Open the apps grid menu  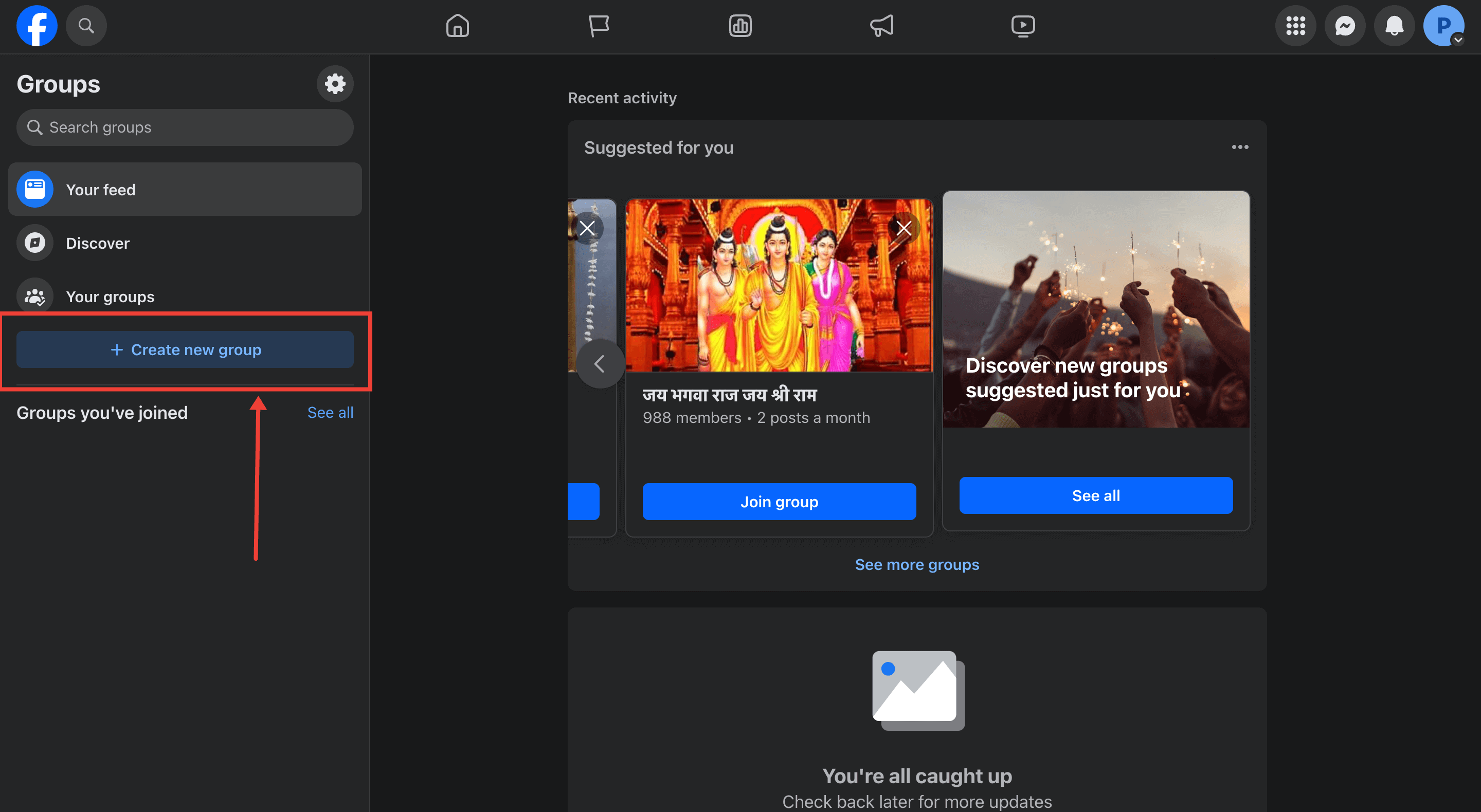coord(1295,25)
